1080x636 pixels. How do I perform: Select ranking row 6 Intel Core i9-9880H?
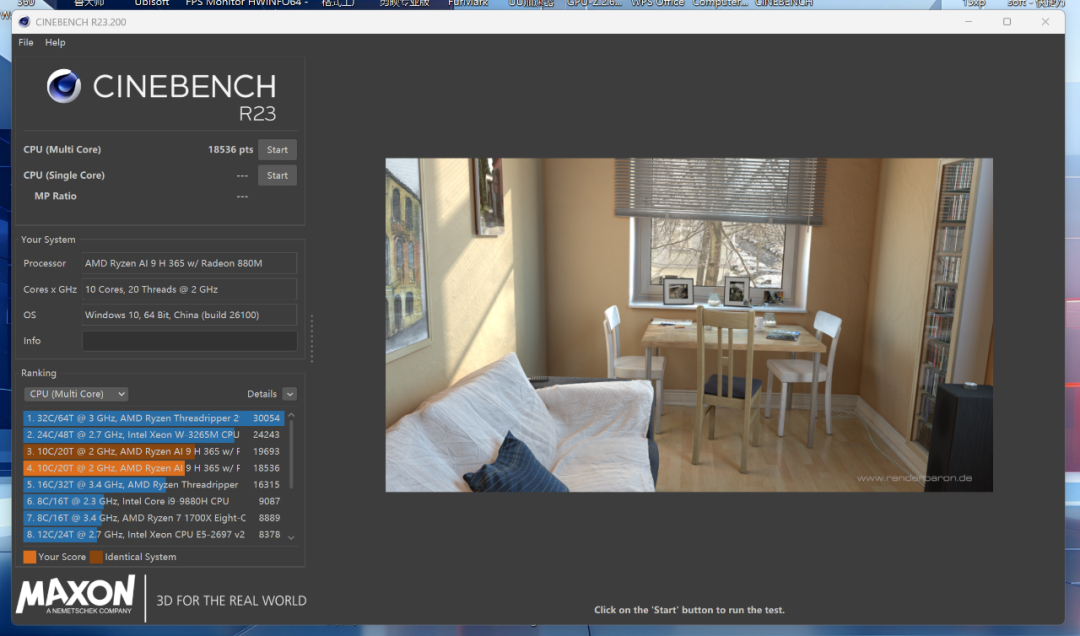point(154,501)
